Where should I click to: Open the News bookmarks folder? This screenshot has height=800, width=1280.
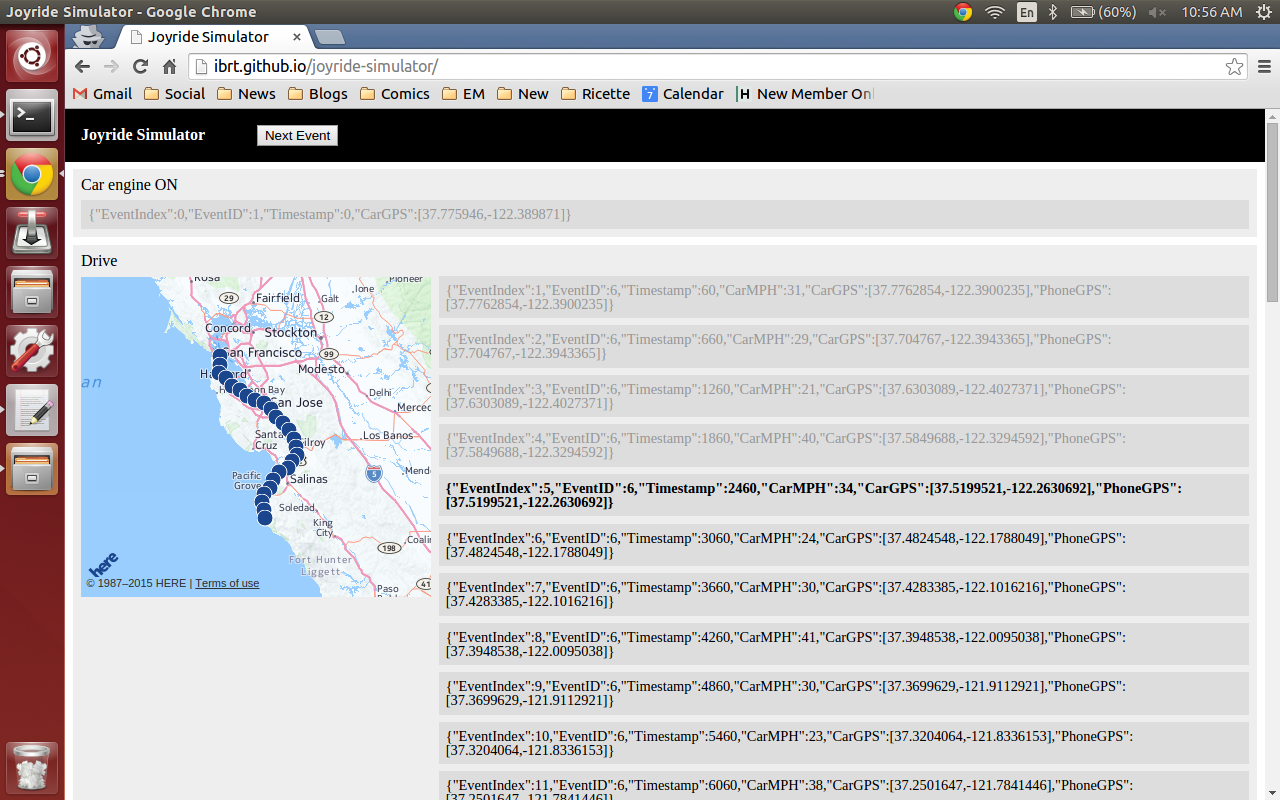[x=246, y=94]
